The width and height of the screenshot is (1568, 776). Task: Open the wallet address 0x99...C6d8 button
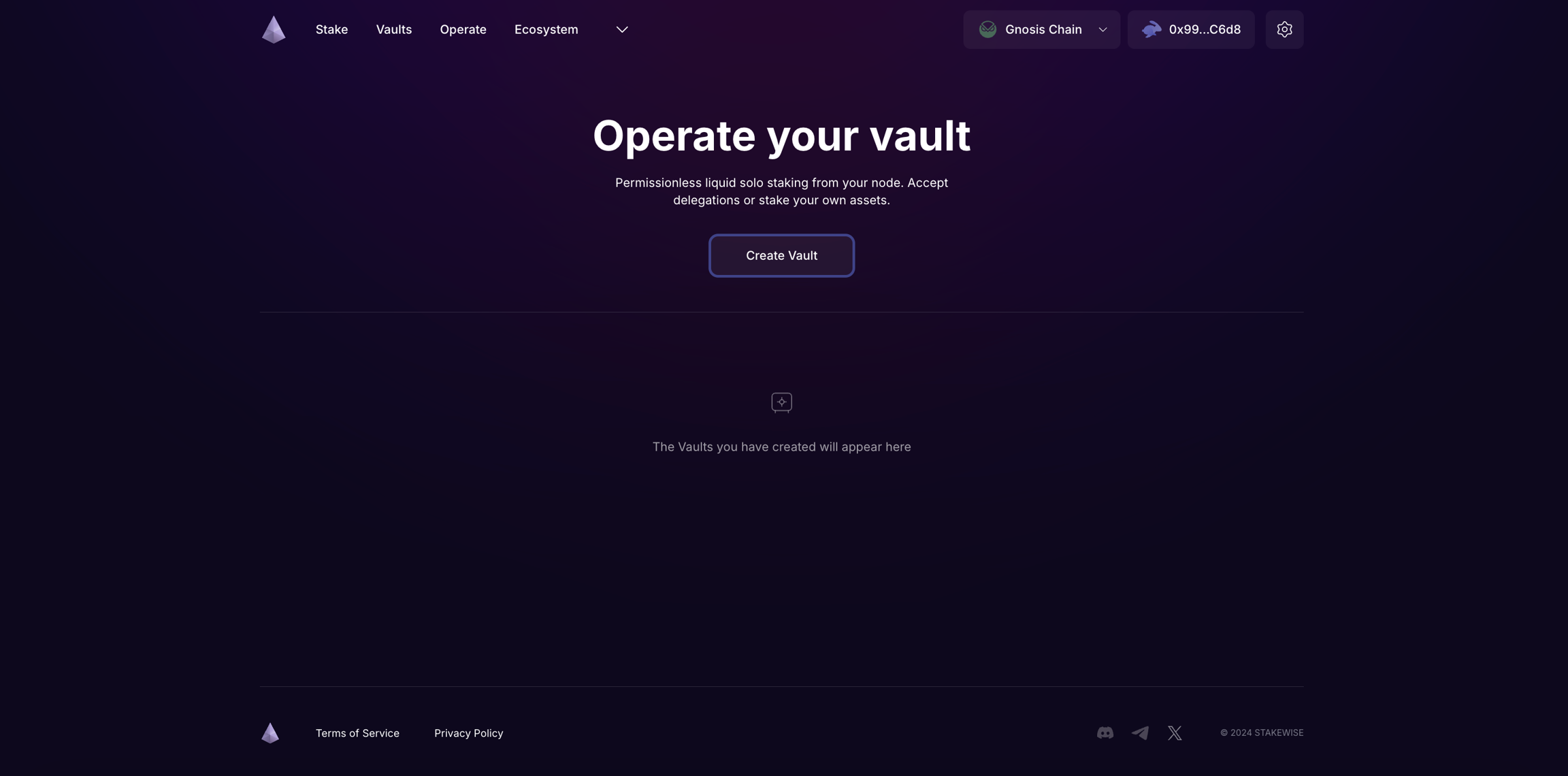tap(1191, 29)
